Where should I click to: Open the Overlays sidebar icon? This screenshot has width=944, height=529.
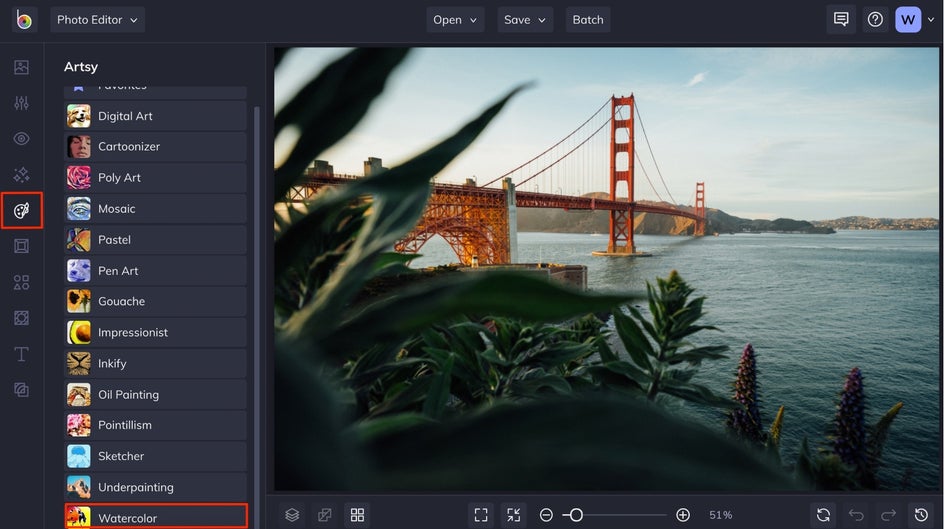(x=22, y=318)
